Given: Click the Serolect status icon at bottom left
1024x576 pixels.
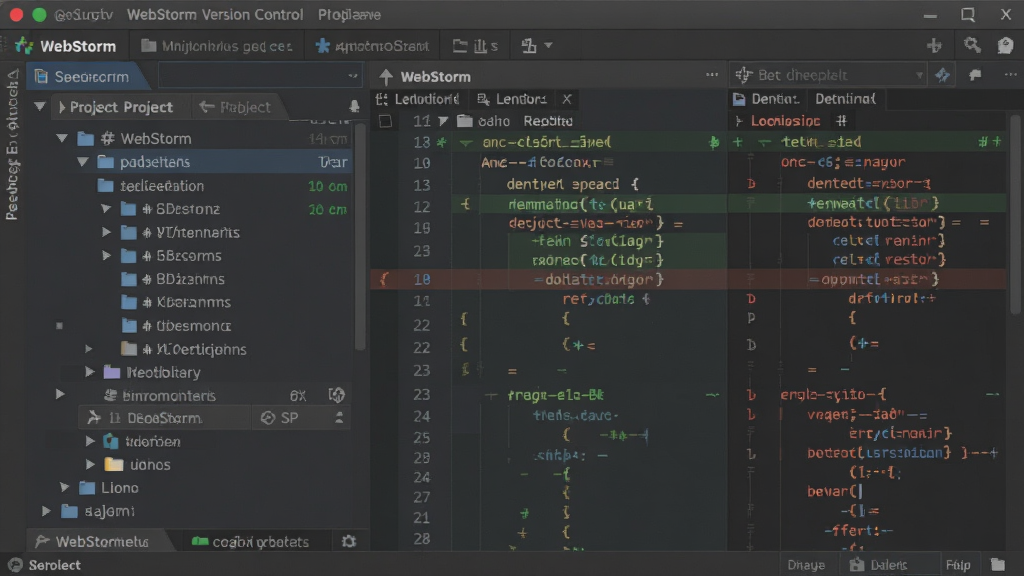Looking at the screenshot, I should point(15,565).
